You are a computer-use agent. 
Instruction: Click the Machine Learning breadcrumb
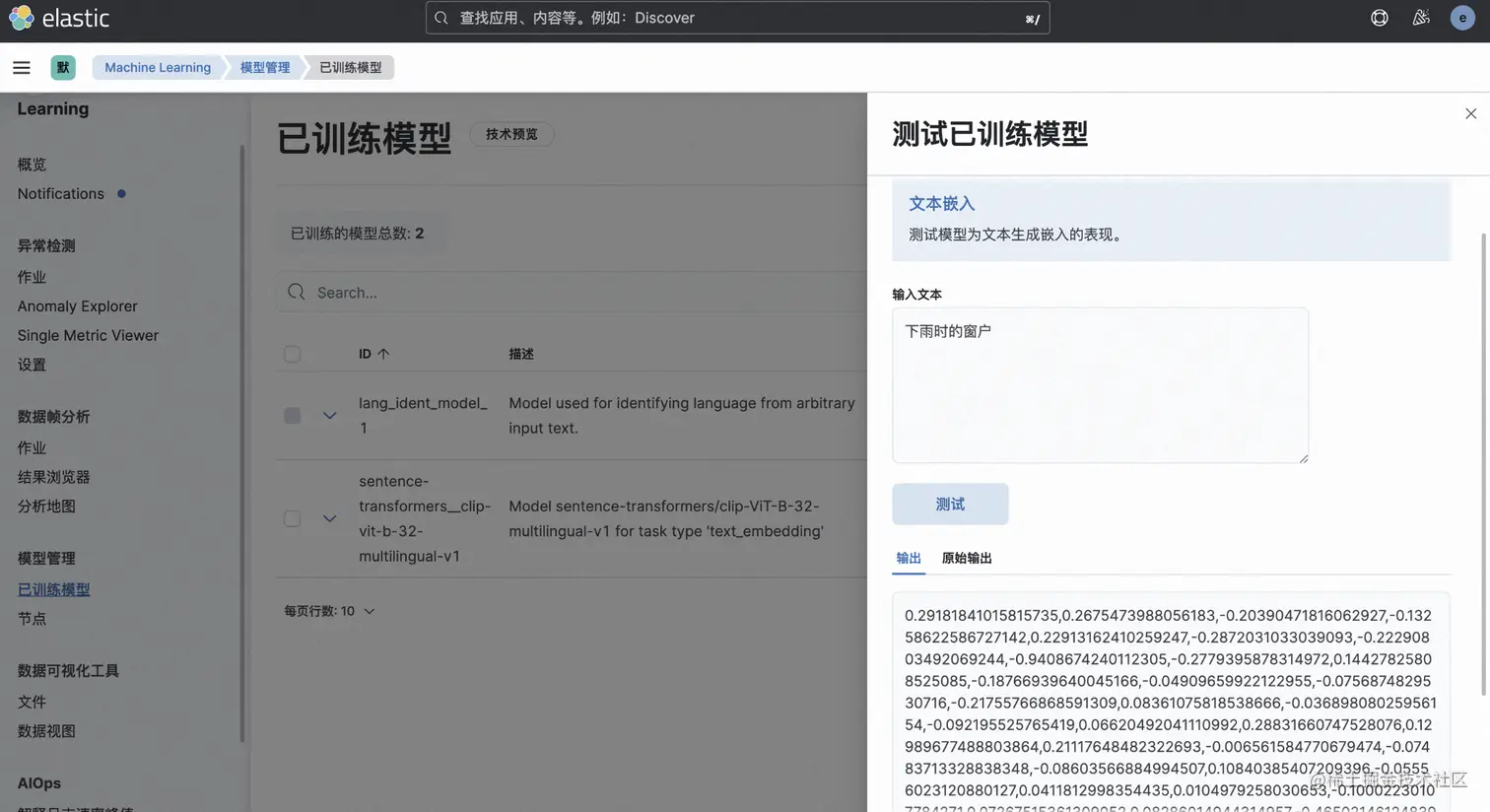tap(157, 67)
